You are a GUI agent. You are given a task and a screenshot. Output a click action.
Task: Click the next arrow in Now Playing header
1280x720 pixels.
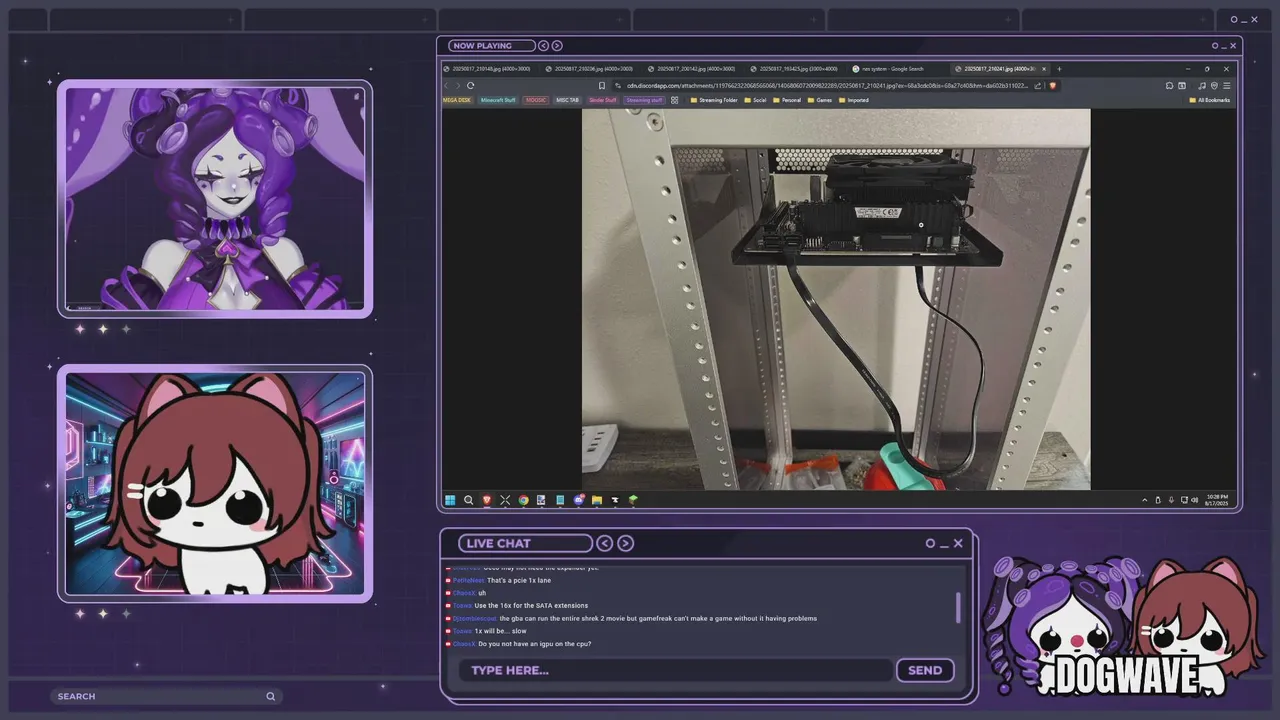point(557,45)
